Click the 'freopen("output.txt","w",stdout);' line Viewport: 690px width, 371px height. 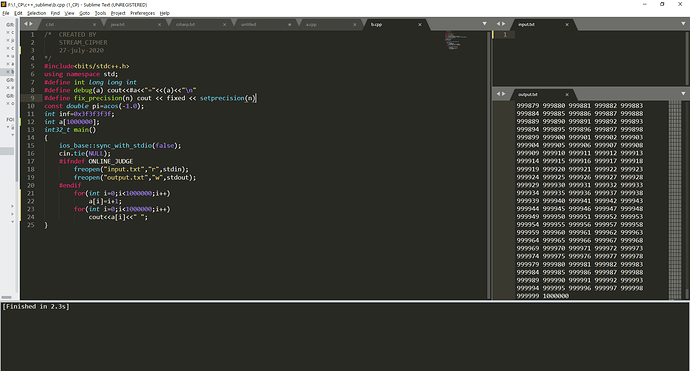tap(135, 177)
